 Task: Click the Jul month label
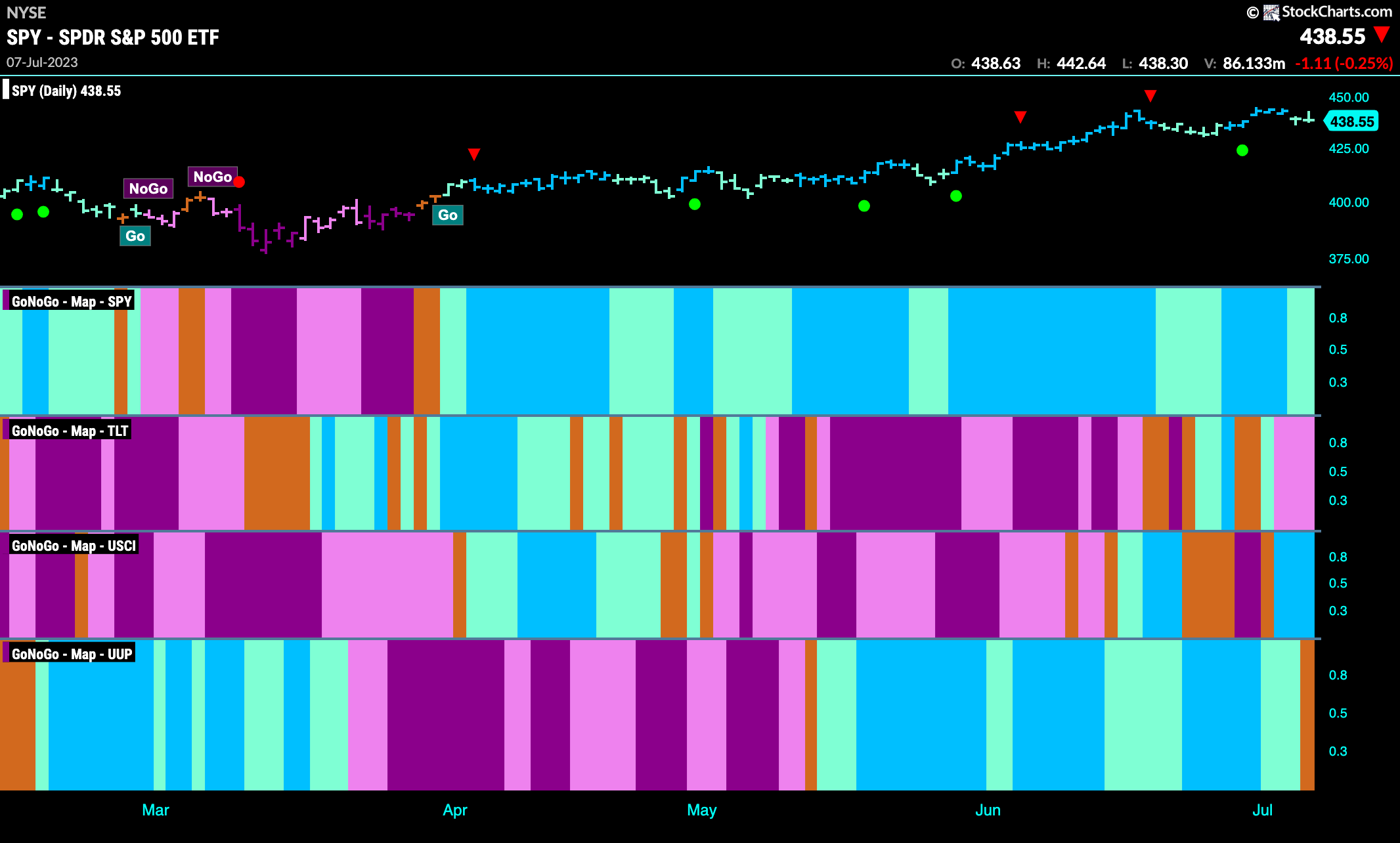pyautogui.click(x=1262, y=810)
